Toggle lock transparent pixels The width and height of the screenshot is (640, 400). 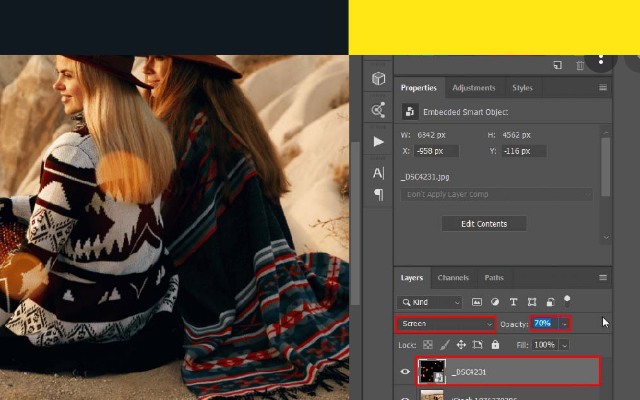pos(428,345)
